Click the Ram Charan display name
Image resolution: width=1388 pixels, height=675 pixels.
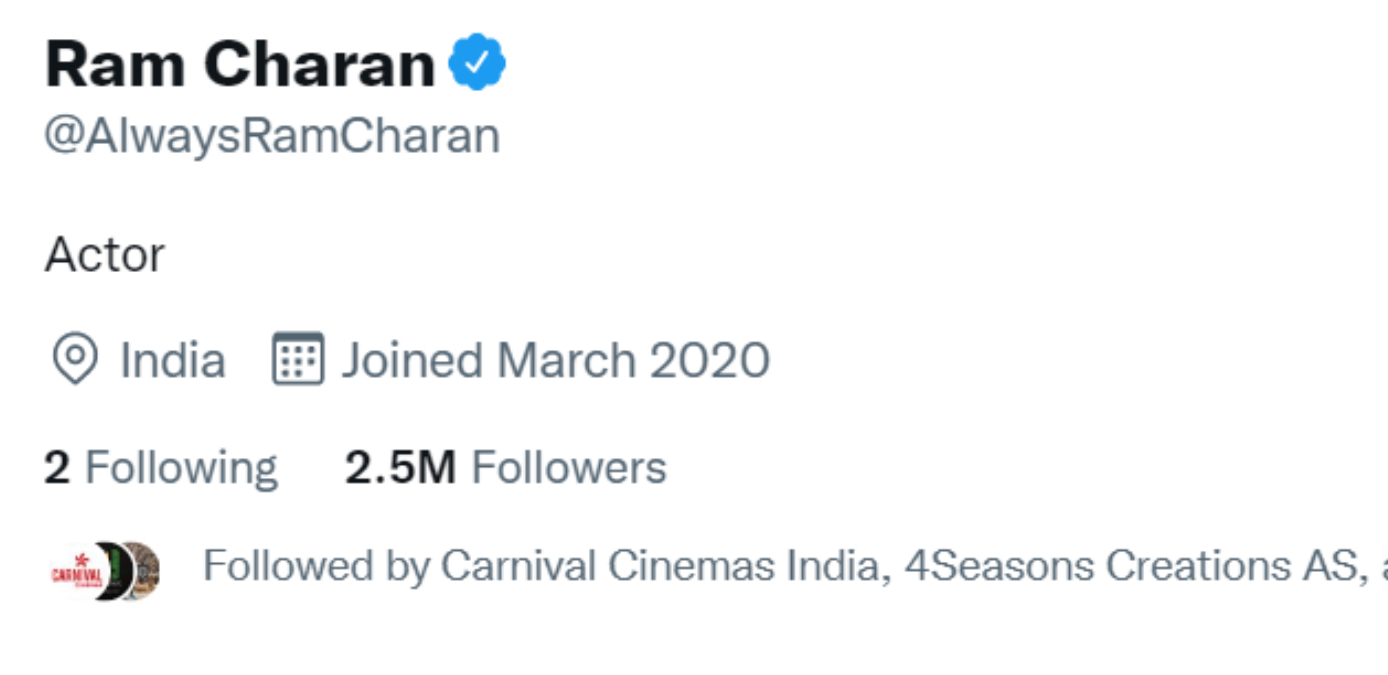tap(240, 65)
